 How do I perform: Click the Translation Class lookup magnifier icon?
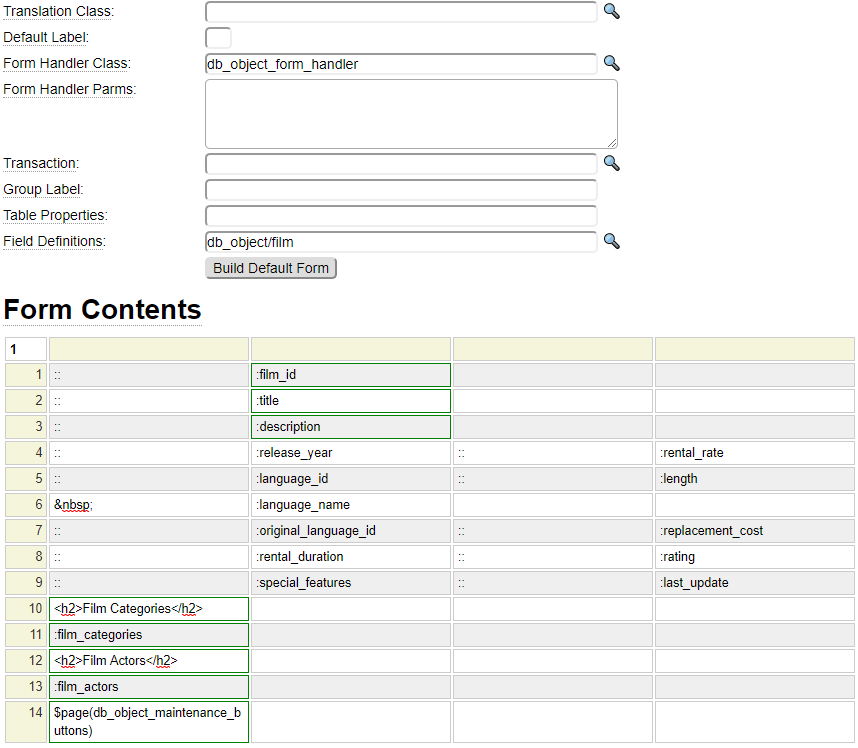611,11
